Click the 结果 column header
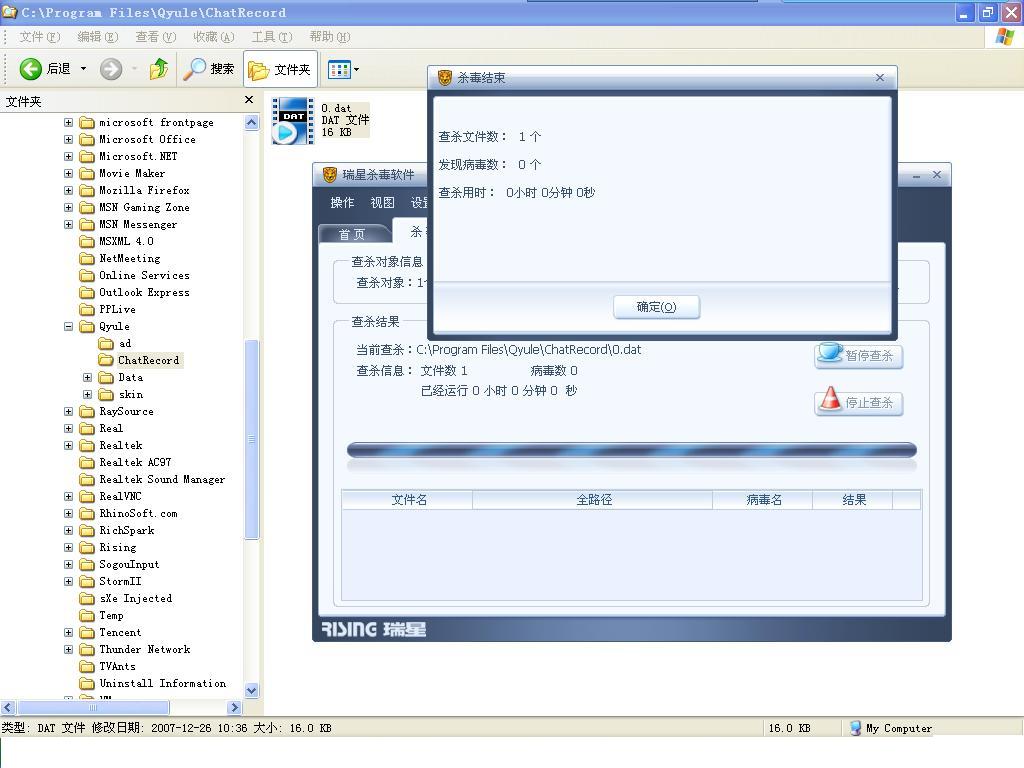 (852, 500)
